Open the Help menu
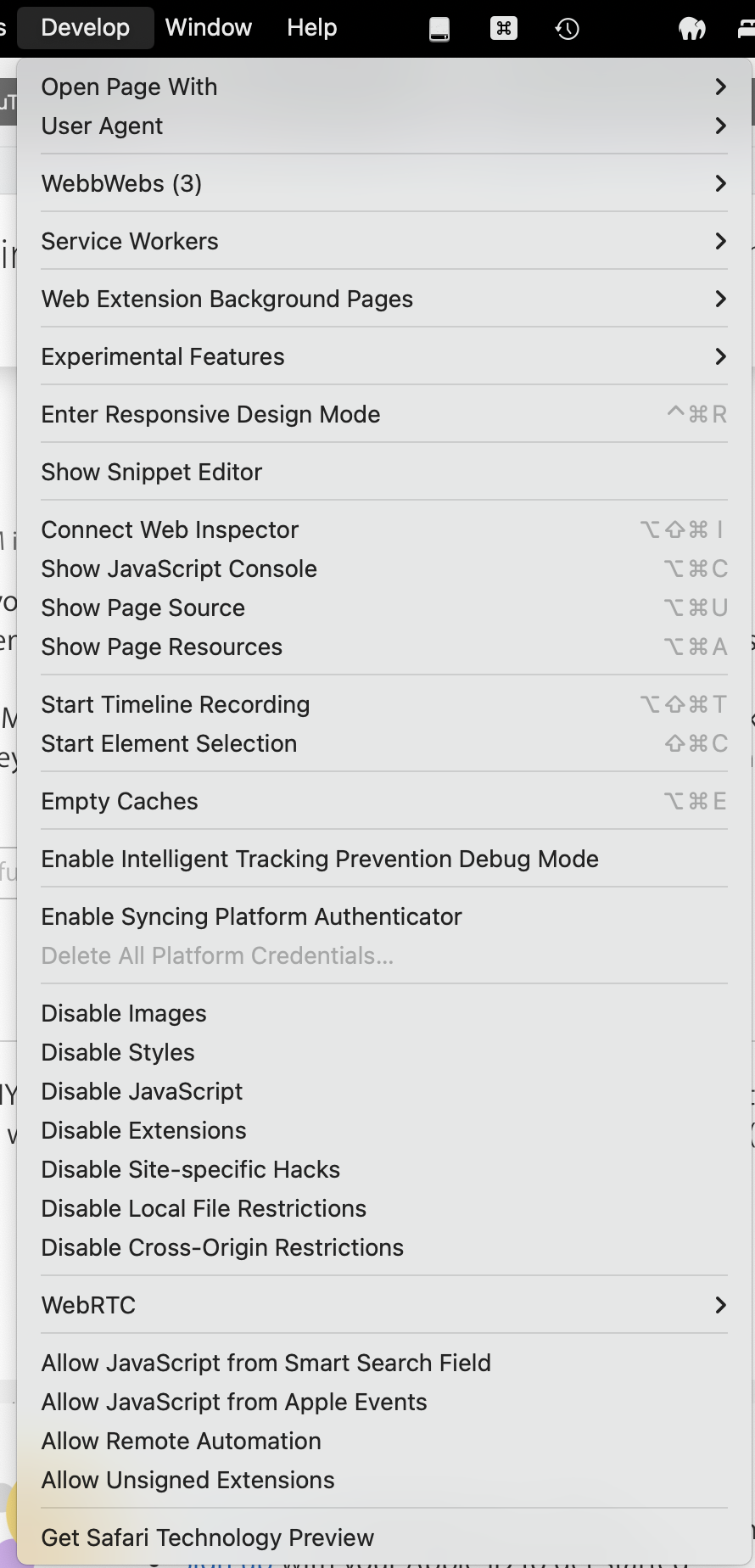Screen dimensions: 755x1568 coord(311,27)
